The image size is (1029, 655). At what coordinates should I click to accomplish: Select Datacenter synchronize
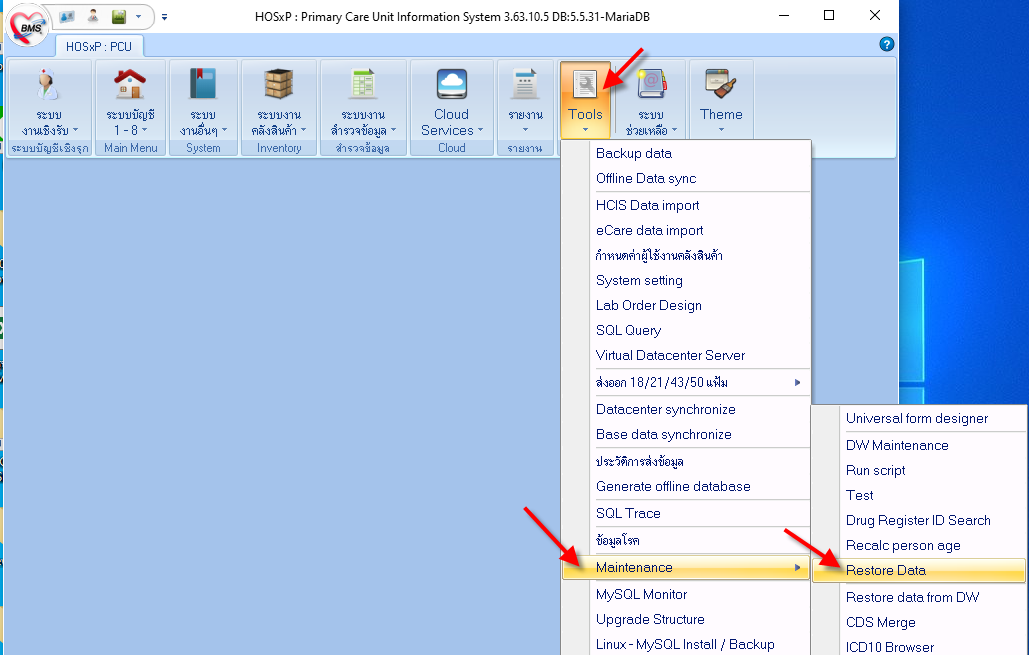(x=686, y=410)
